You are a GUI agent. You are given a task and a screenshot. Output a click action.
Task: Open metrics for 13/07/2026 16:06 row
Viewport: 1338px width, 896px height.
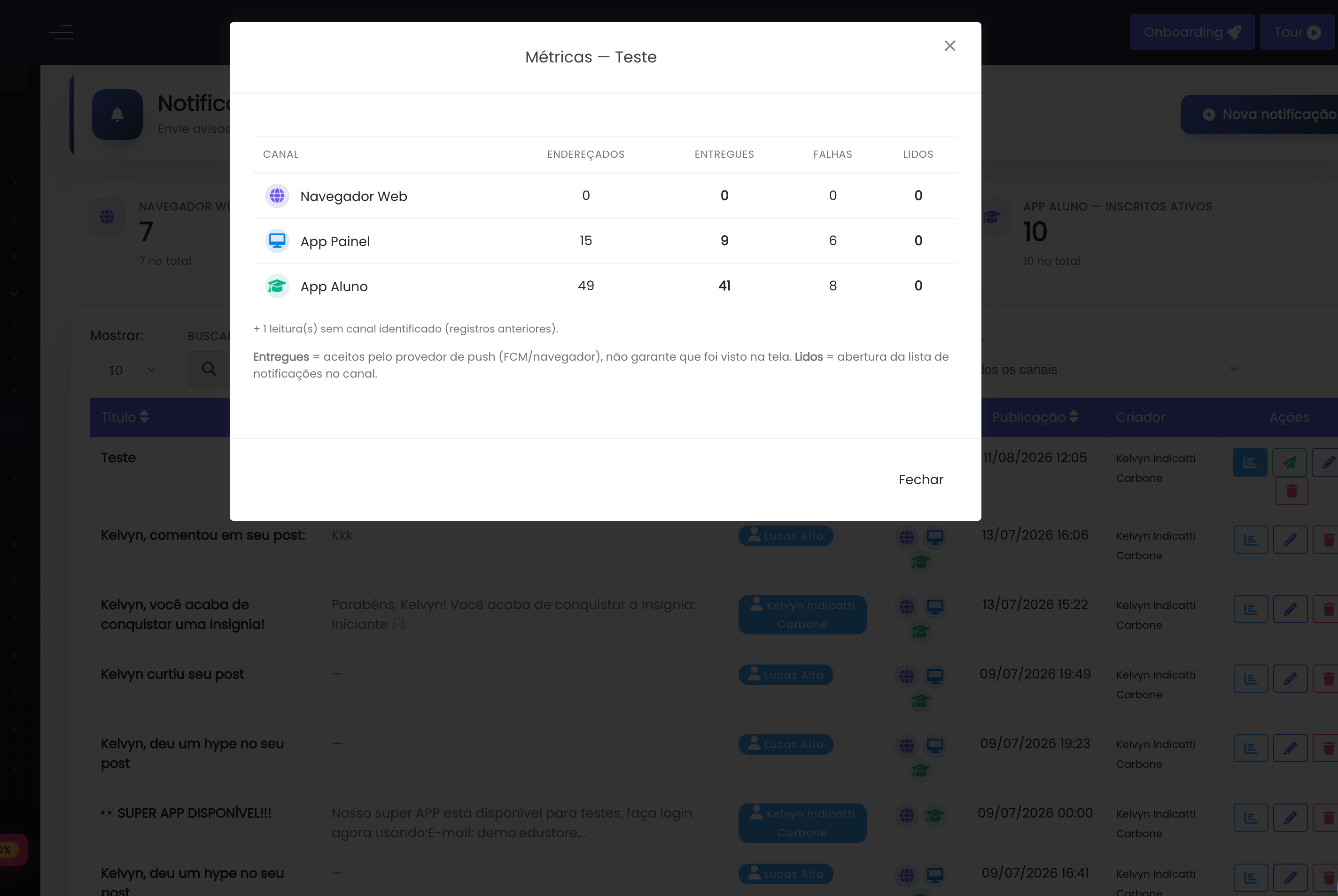[1251, 540]
